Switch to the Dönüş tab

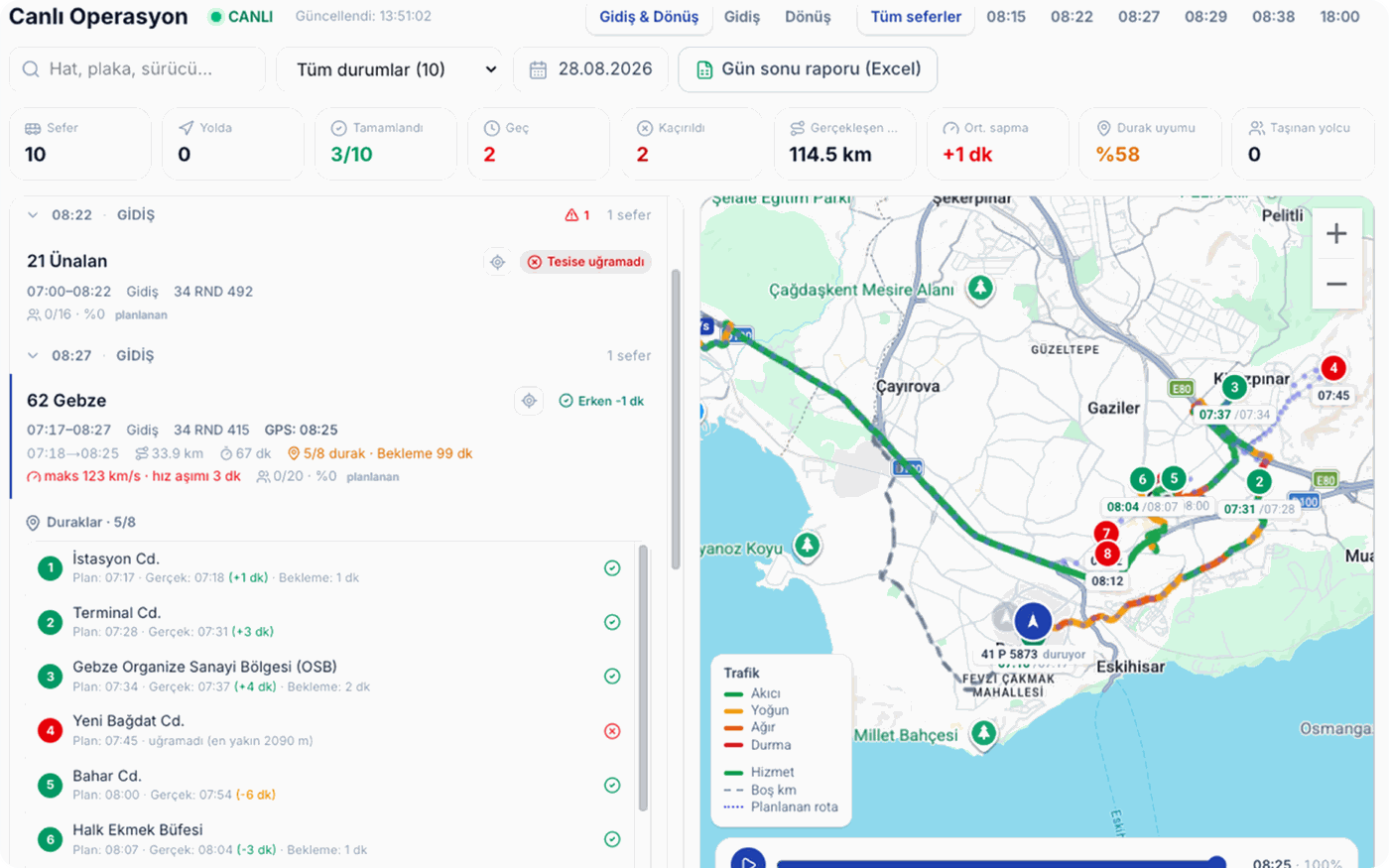click(808, 17)
